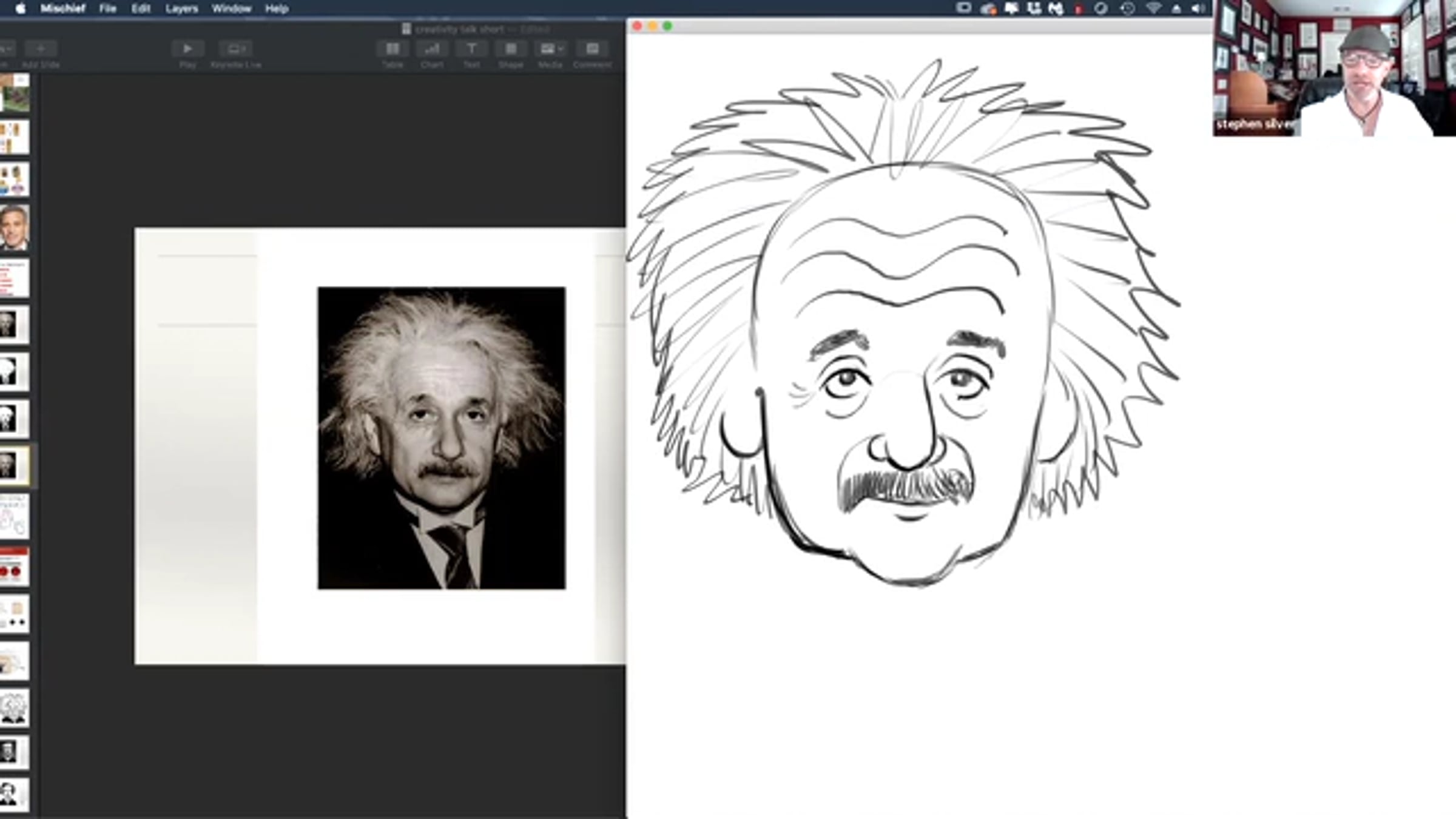Insert a Table from the toolbar
The height and width of the screenshot is (819, 1456).
pyautogui.click(x=393, y=49)
